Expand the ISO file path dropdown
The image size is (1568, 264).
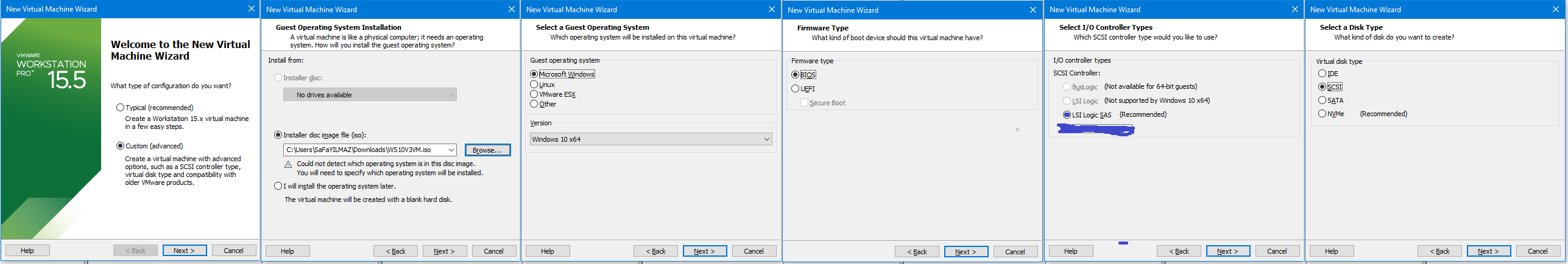click(x=451, y=150)
